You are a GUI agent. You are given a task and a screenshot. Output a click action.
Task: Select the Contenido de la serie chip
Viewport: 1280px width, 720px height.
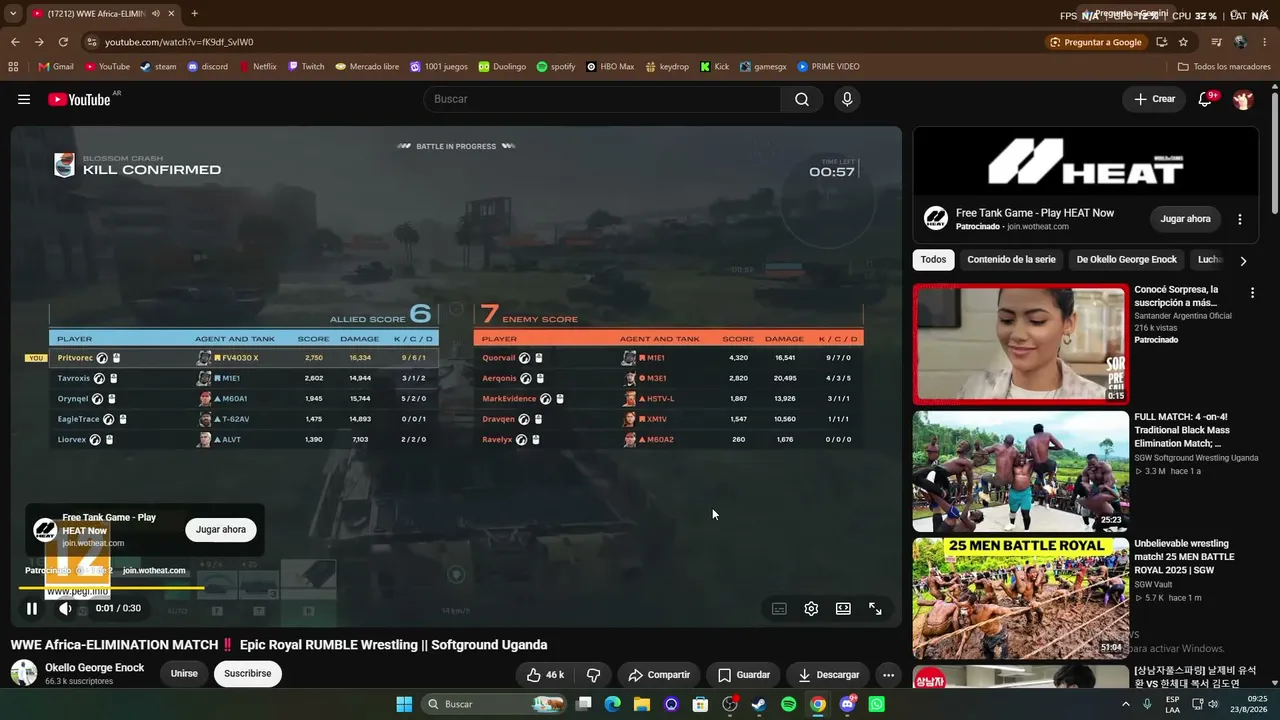(1011, 260)
